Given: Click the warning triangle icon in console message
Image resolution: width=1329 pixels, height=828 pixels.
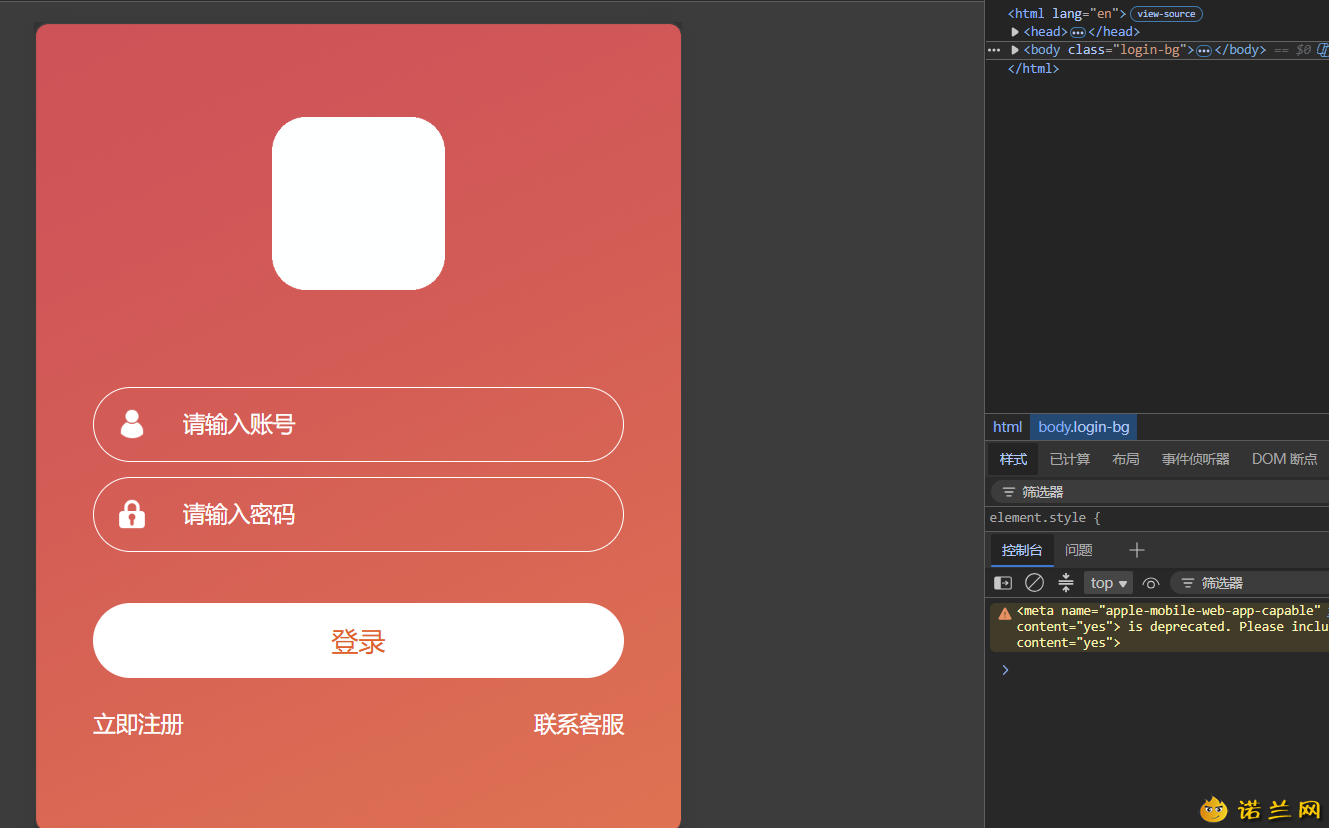Looking at the screenshot, I should pos(1004,613).
